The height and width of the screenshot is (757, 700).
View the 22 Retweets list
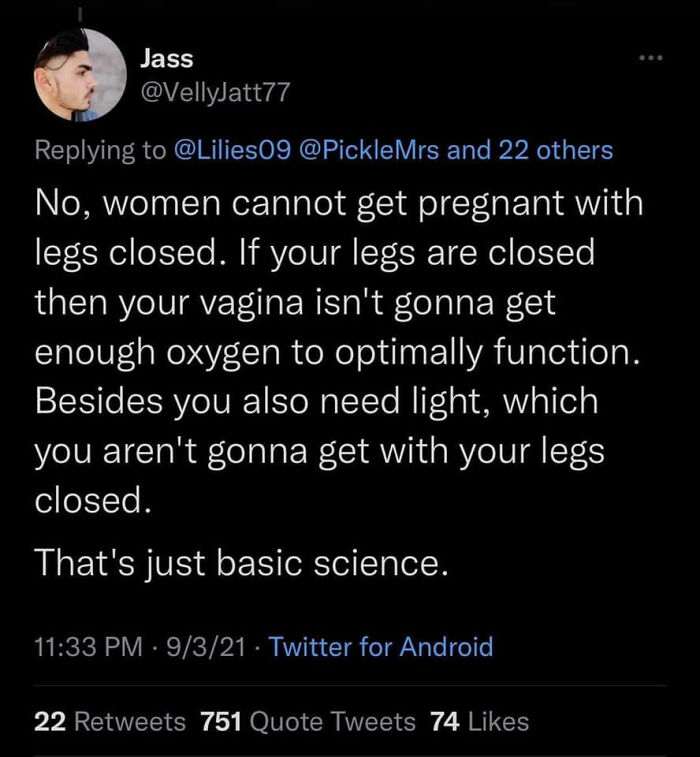(x=110, y=722)
